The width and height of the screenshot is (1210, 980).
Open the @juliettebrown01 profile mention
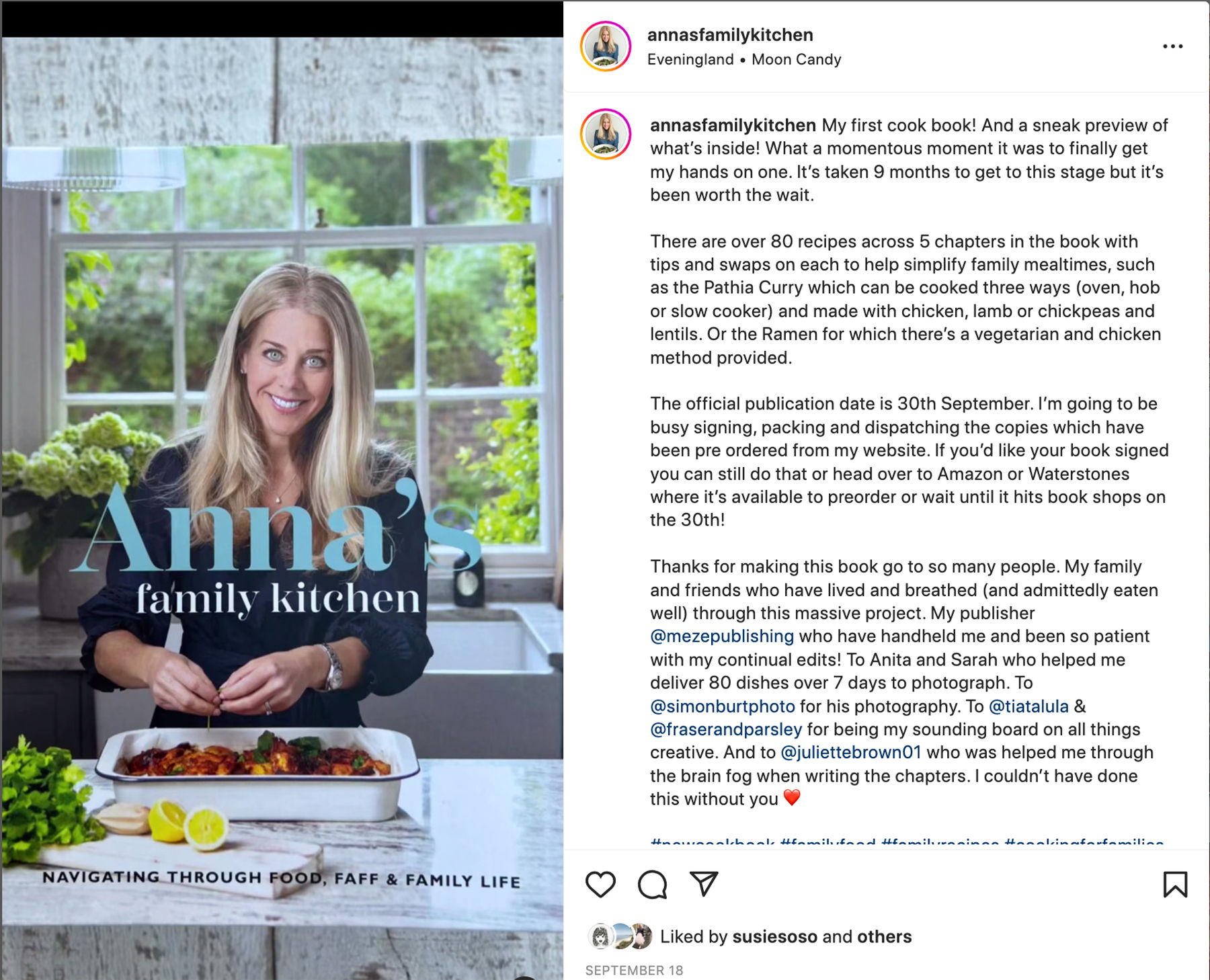[x=850, y=752]
